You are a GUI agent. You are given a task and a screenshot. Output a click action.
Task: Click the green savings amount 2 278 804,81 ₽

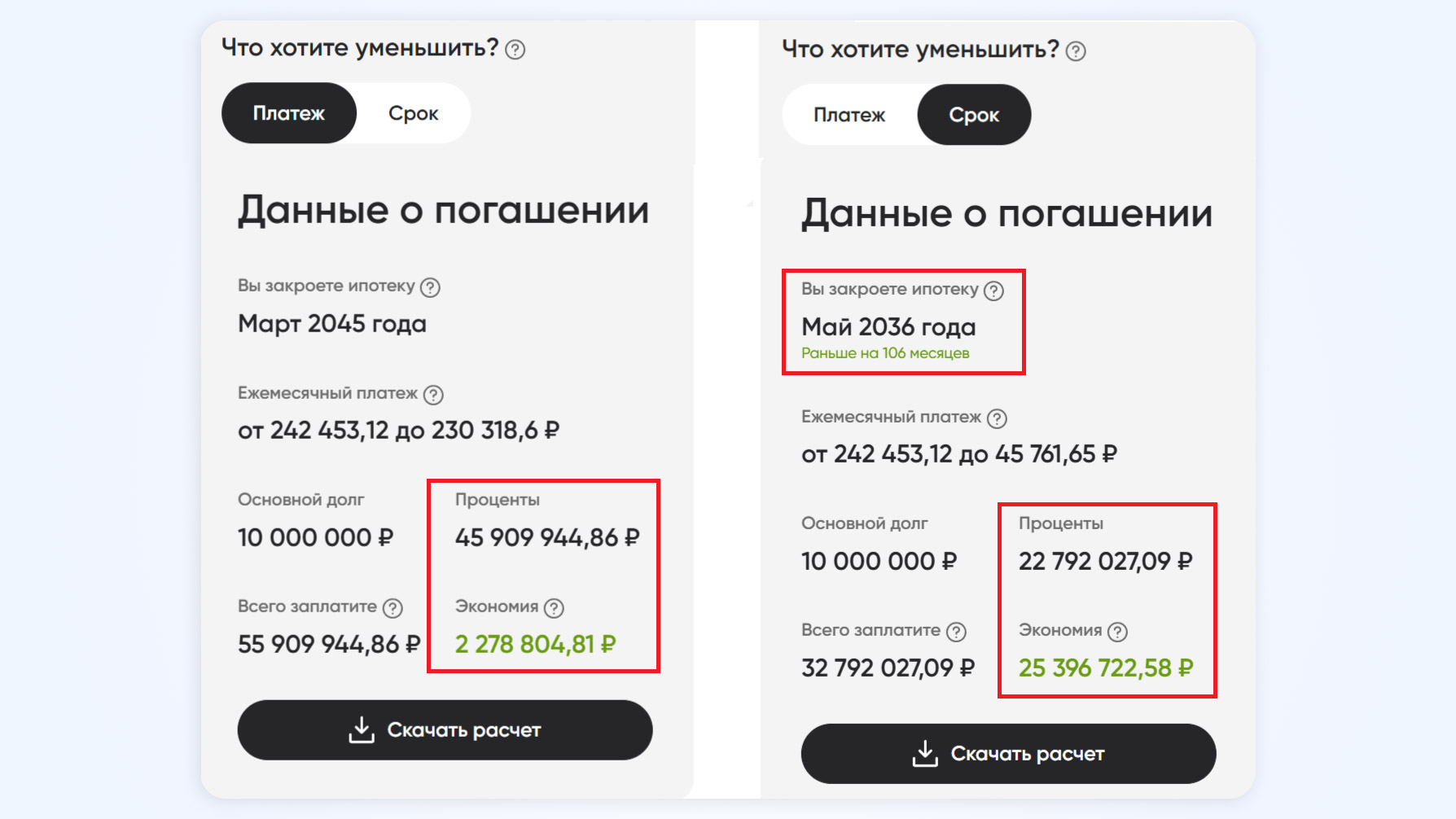[x=535, y=644]
